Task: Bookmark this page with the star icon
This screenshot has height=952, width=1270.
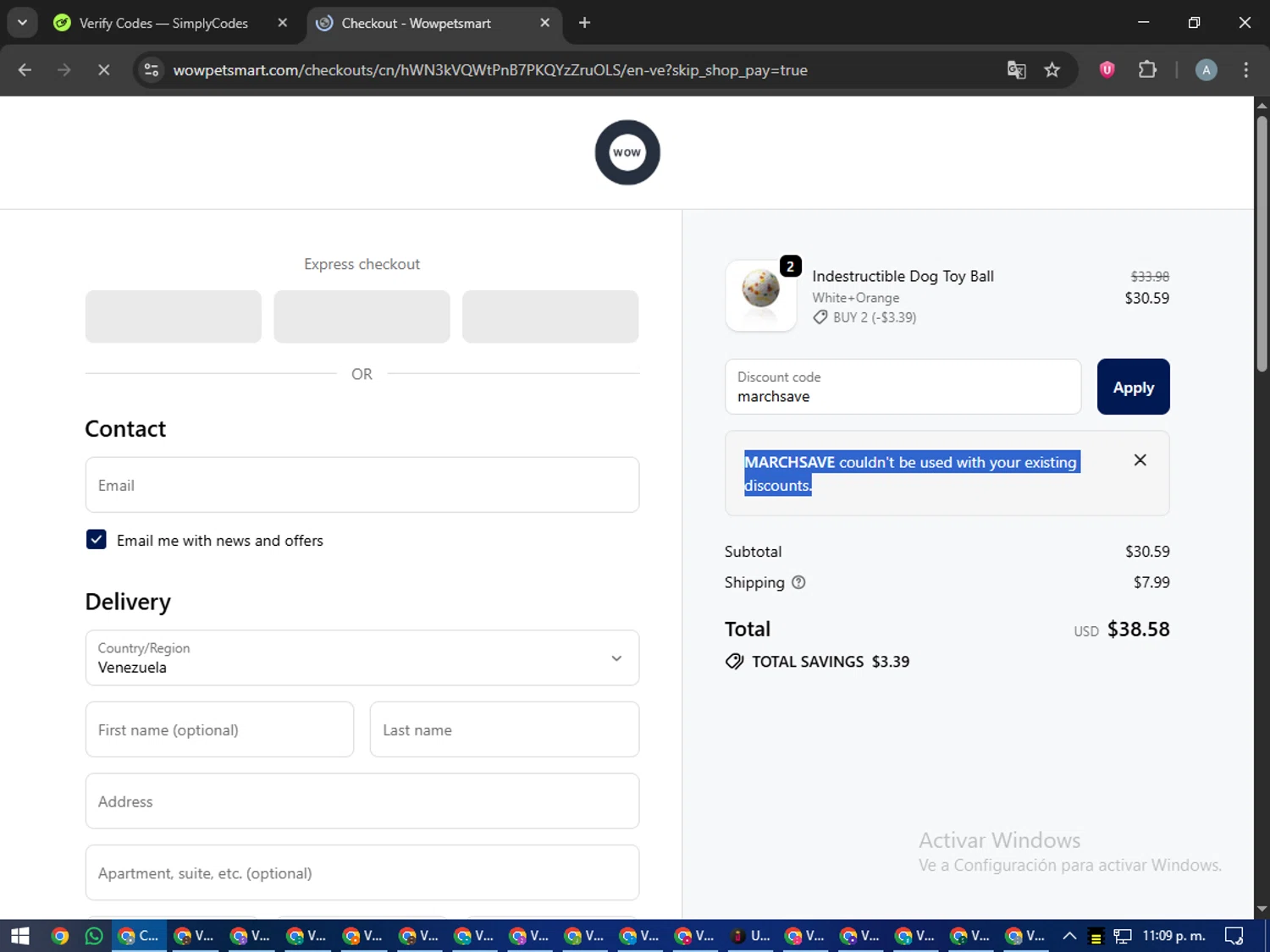Action: [1052, 70]
